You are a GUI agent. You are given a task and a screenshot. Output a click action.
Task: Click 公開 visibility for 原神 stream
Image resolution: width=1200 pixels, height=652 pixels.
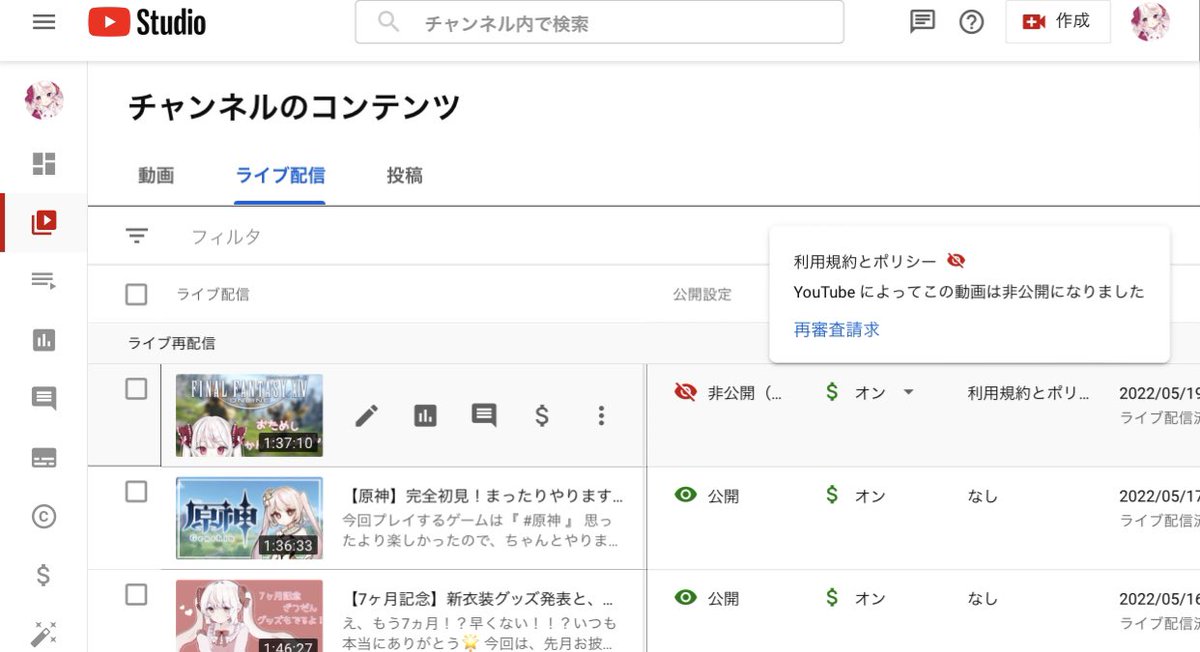pos(706,496)
